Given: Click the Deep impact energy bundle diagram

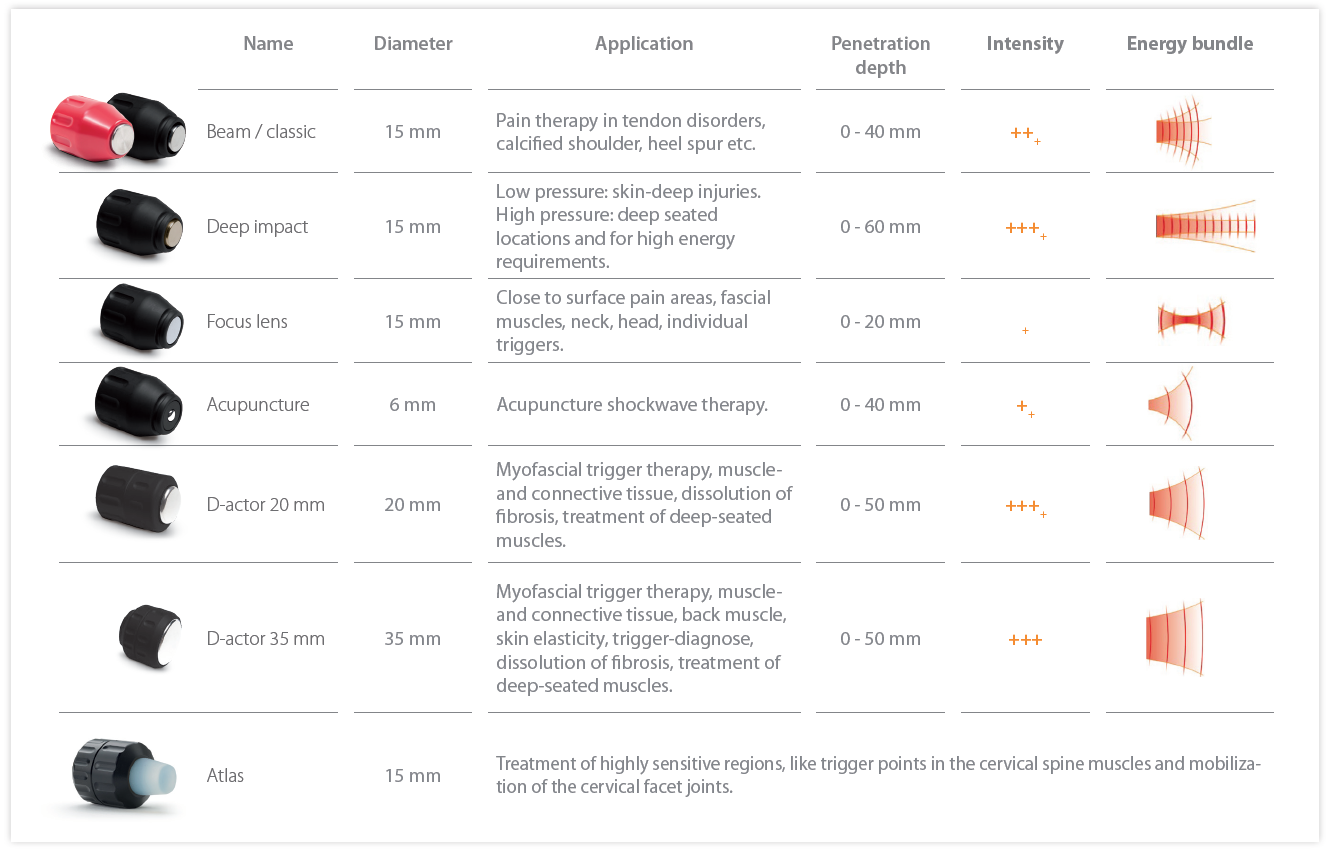Looking at the screenshot, I should point(1204,226).
